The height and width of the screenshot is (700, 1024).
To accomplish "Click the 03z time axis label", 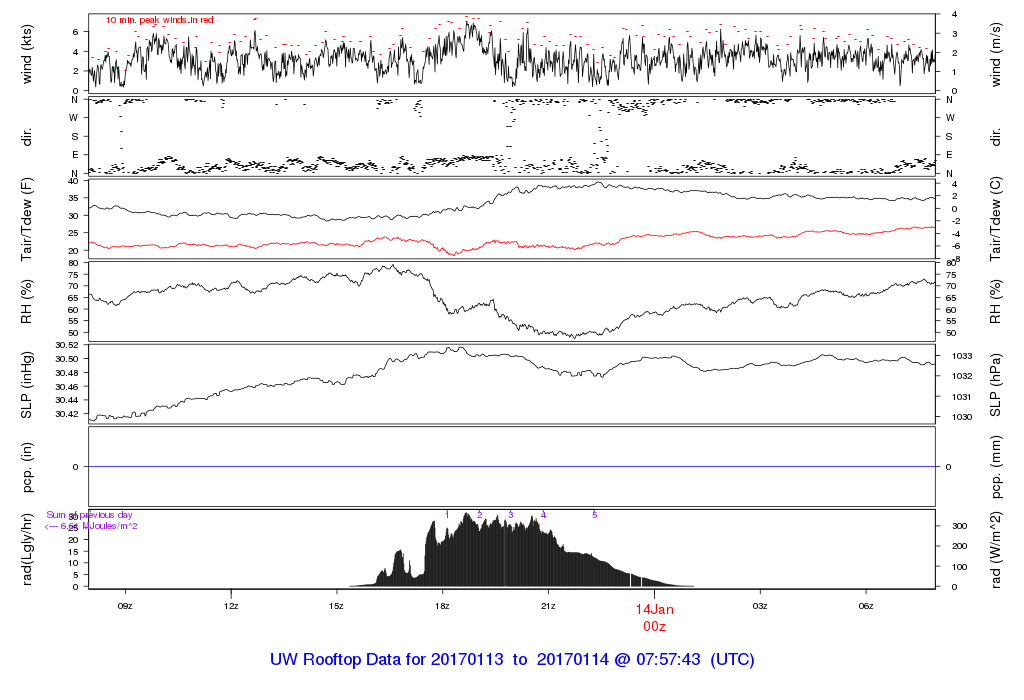I will click(x=760, y=604).
